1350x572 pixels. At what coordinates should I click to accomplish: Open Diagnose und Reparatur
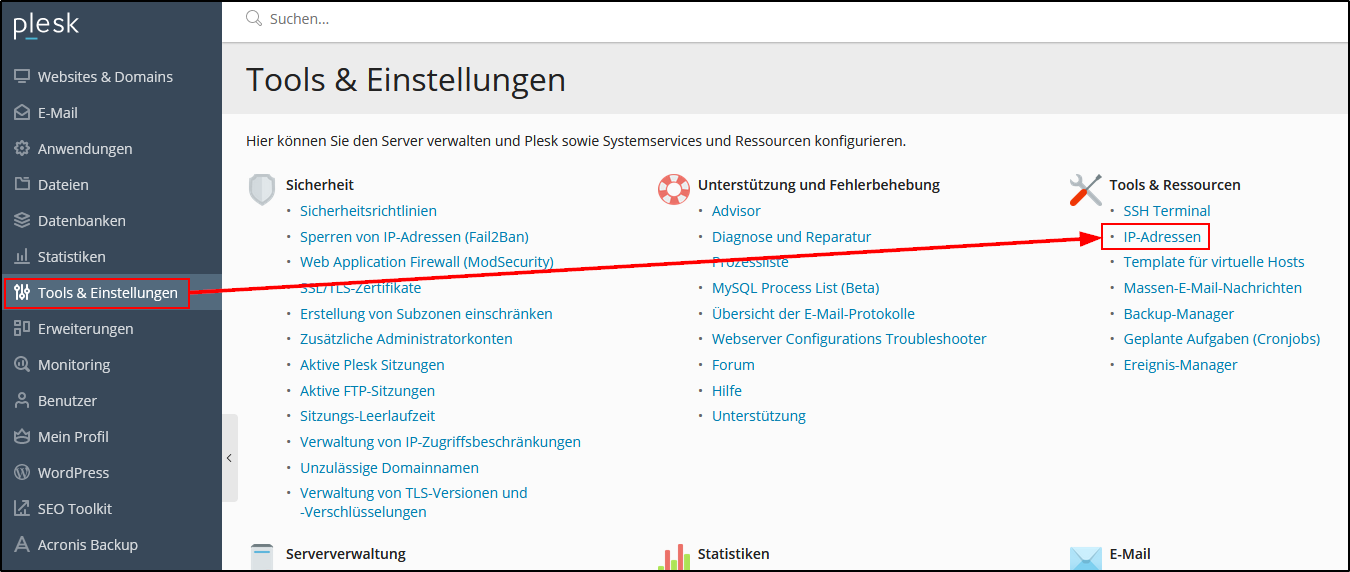click(x=791, y=237)
